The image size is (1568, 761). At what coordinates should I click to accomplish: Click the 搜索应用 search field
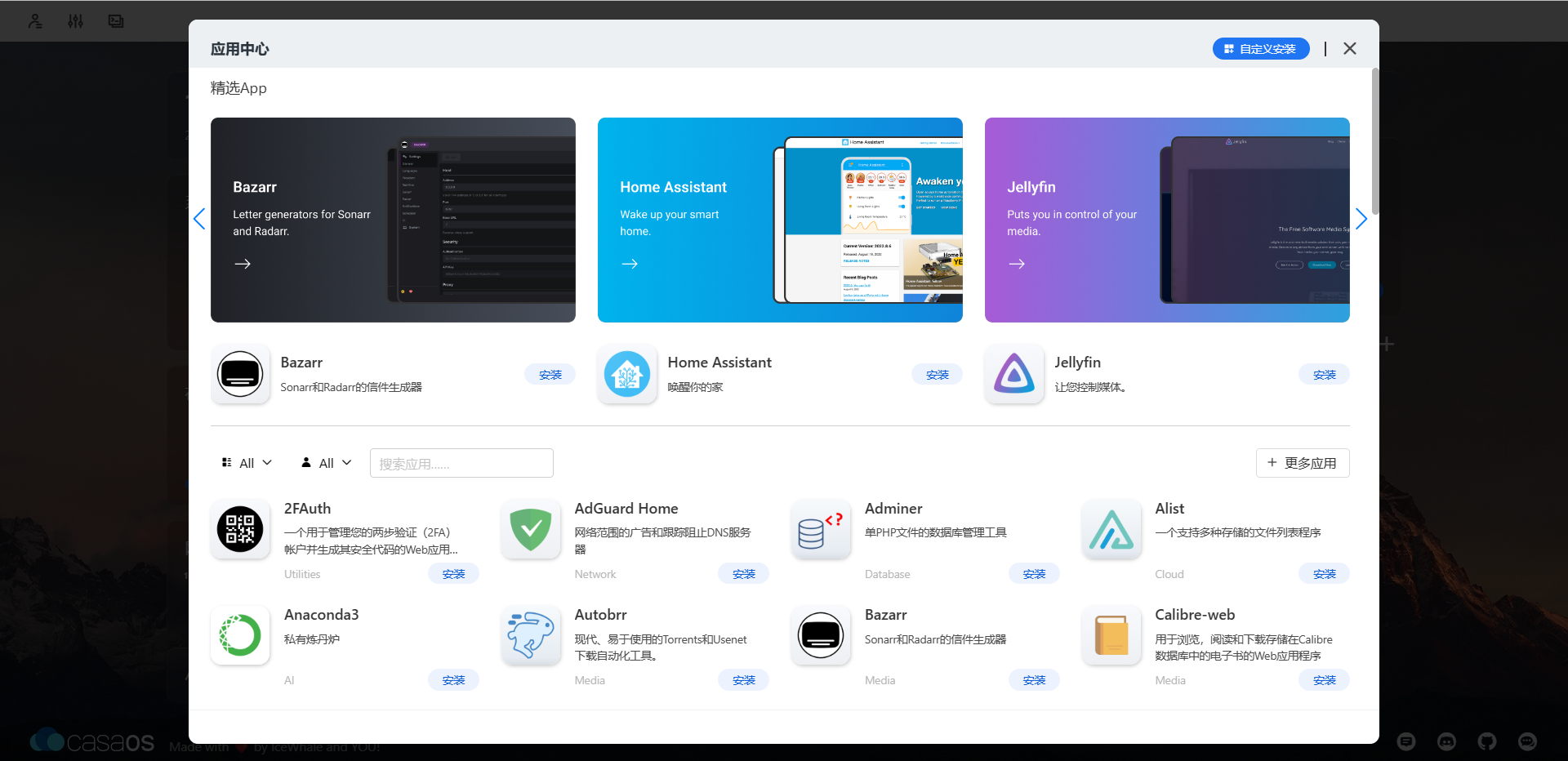tap(461, 463)
